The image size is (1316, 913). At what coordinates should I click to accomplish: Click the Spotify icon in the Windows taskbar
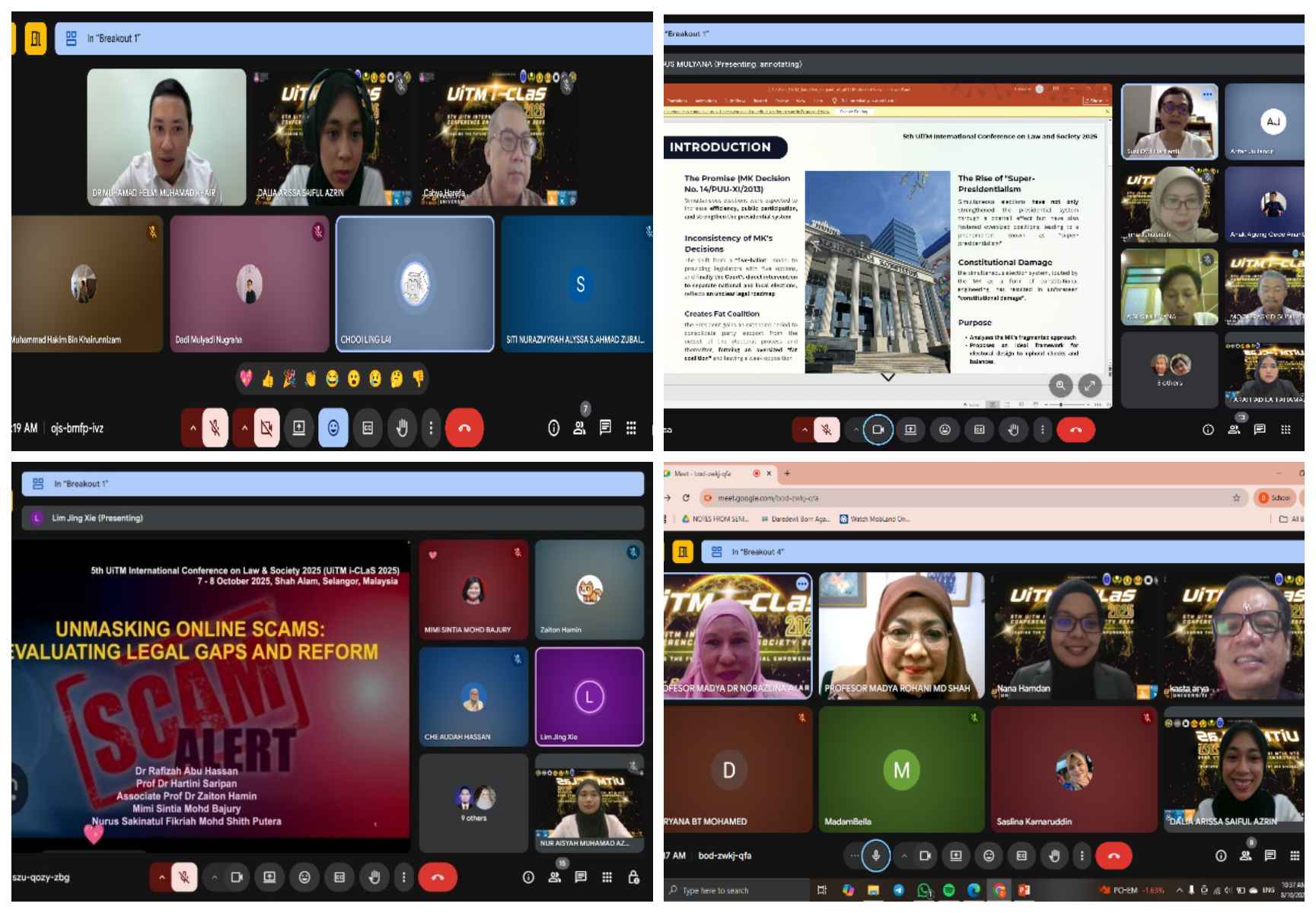948,889
